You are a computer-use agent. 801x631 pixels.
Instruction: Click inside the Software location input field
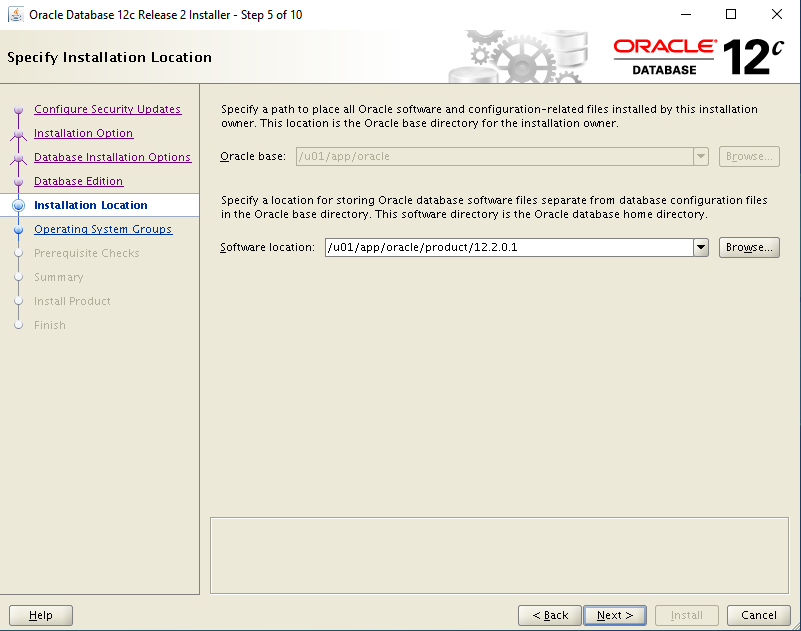coord(500,246)
